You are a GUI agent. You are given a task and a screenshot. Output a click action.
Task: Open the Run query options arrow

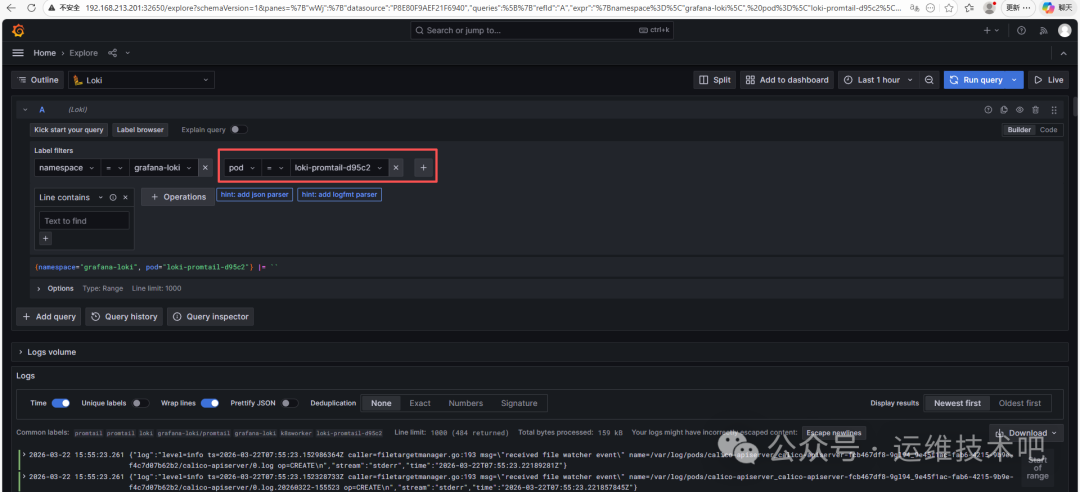coord(1014,80)
